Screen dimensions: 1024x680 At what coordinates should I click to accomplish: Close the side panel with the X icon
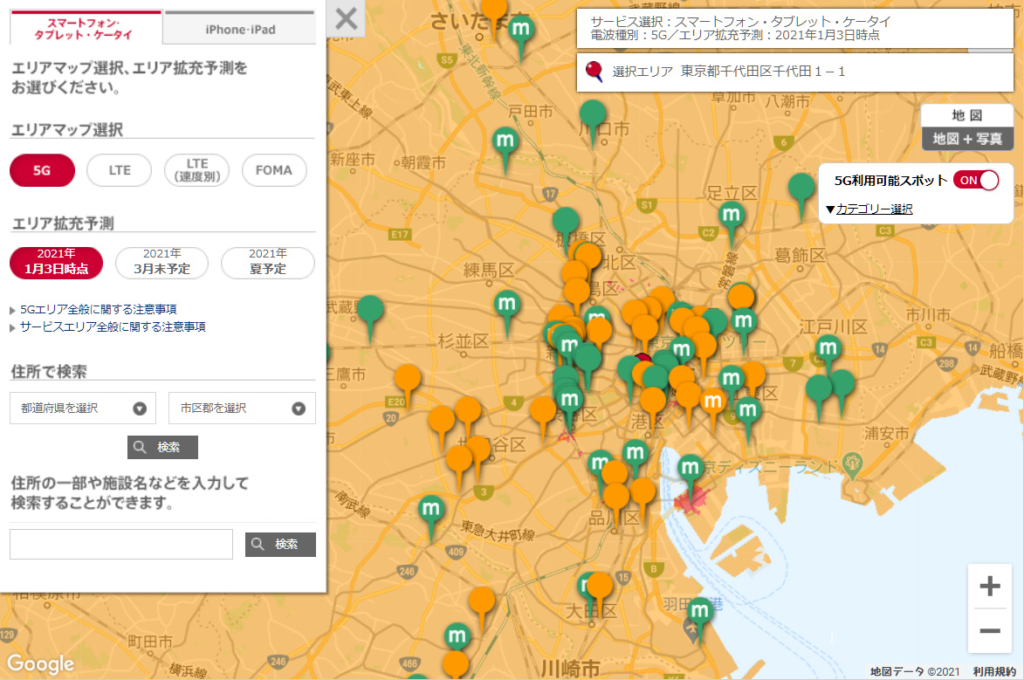pyautogui.click(x=346, y=18)
